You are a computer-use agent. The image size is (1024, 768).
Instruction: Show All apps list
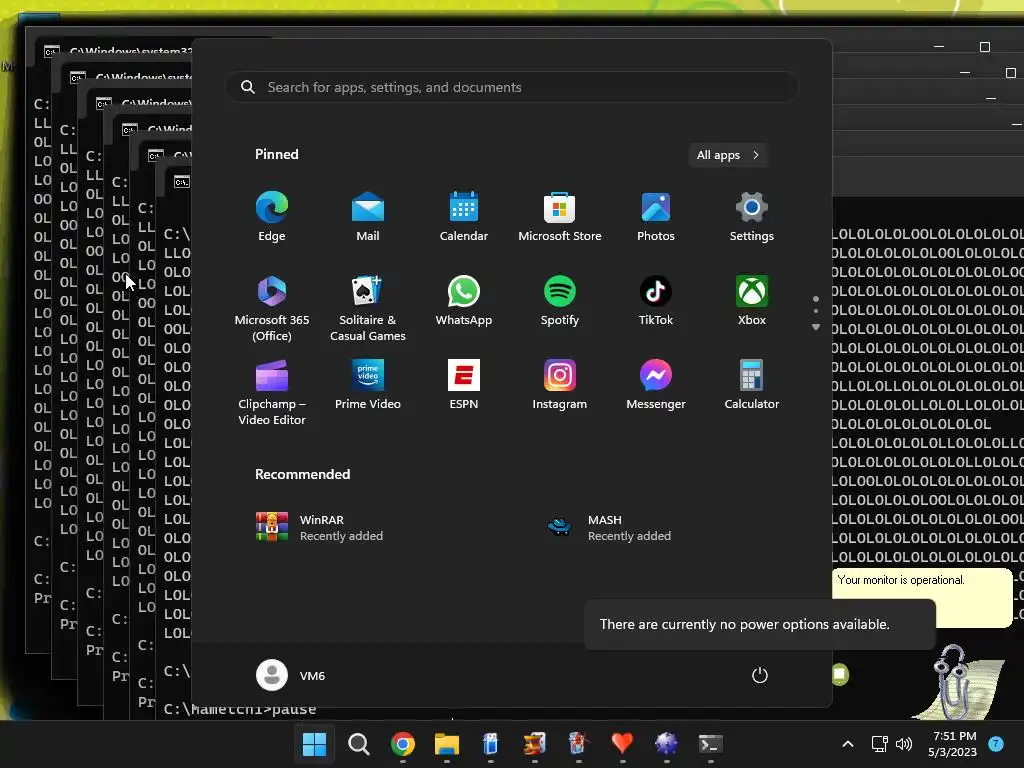pos(728,155)
